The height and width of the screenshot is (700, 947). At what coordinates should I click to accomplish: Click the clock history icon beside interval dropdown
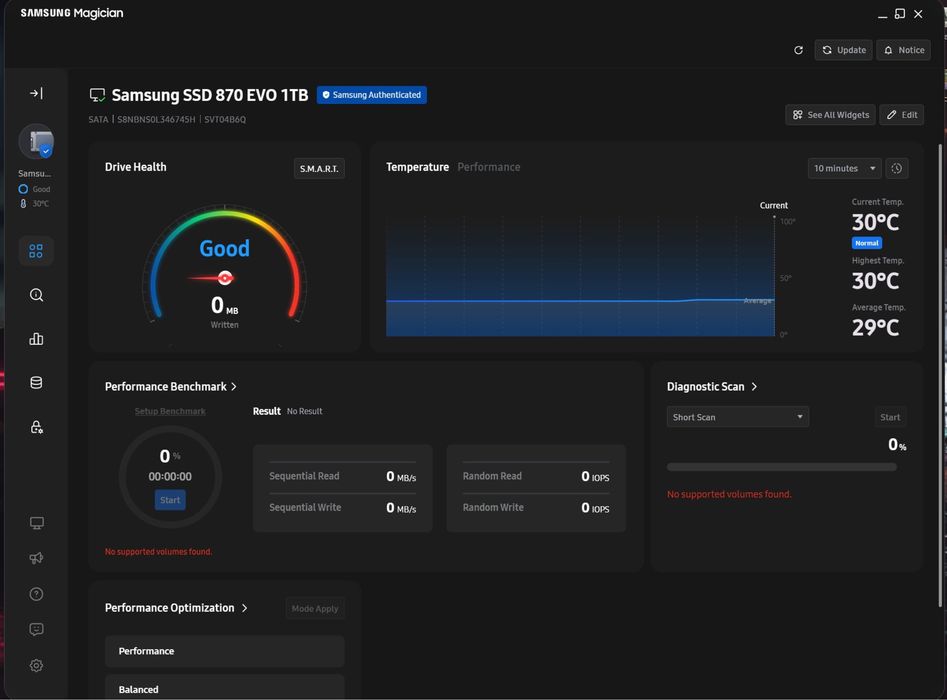(897, 169)
